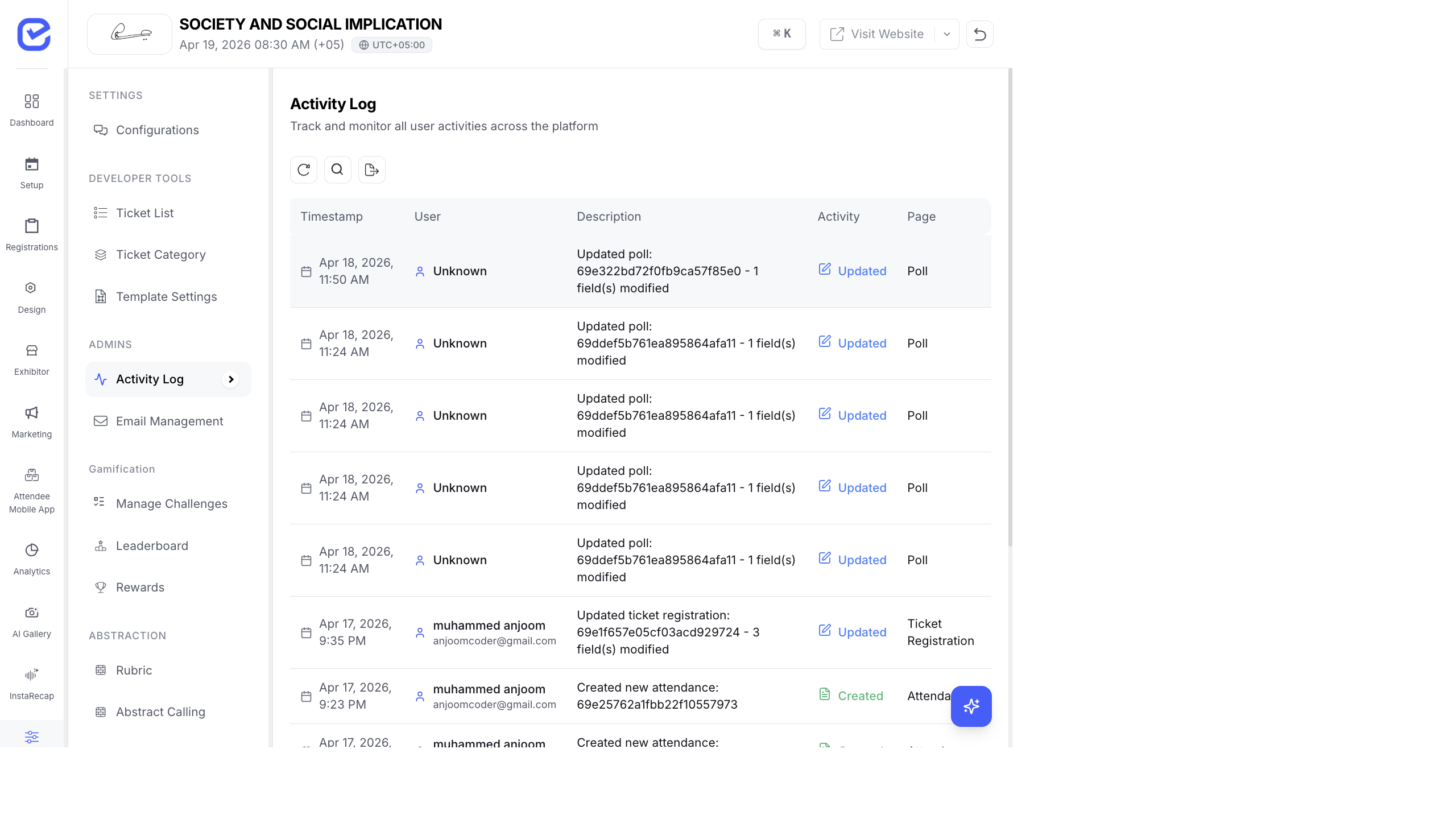Open Email Management
This screenshot has width=1456, height=819.
tap(168, 421)
